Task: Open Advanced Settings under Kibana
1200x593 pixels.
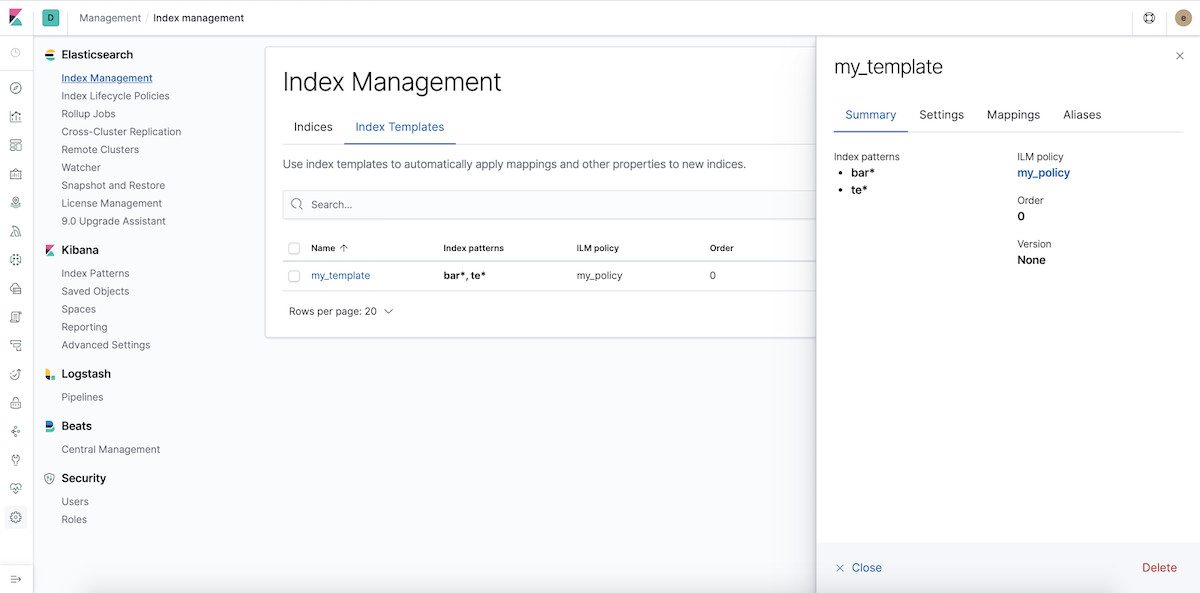Action: pyautogui.click(x=105, y=345)
